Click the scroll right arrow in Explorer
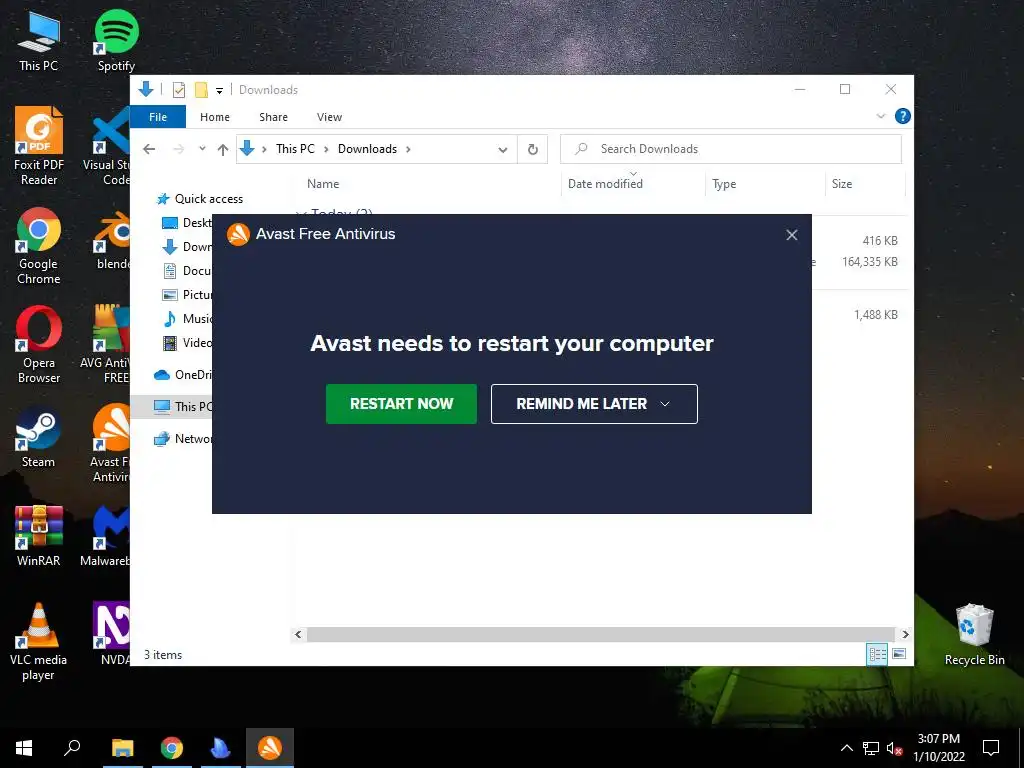Image resolution: width=1024 pixels, height=768 pixels. tap(905, 634)
